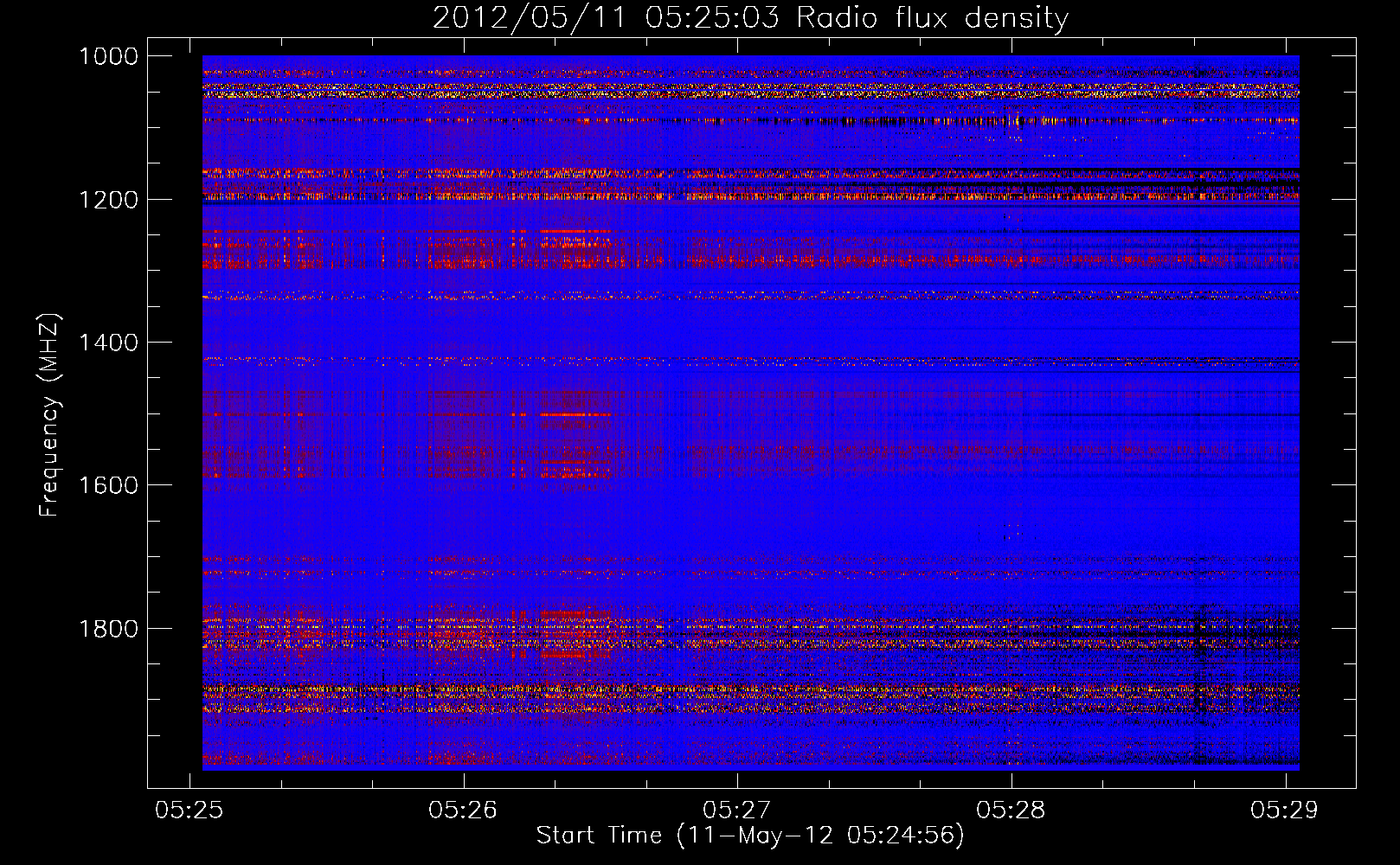Click the "Start Time (11-May-12 05:24:56)" label
Viewport: 1400px width, 865px height.
point(750,836)
